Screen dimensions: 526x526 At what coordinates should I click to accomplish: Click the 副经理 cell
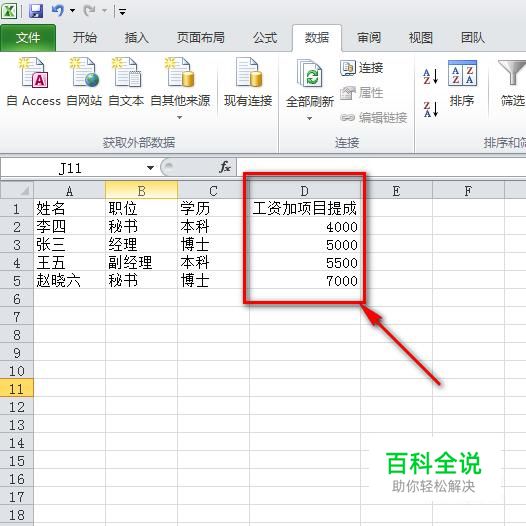(x=142, y=263)
